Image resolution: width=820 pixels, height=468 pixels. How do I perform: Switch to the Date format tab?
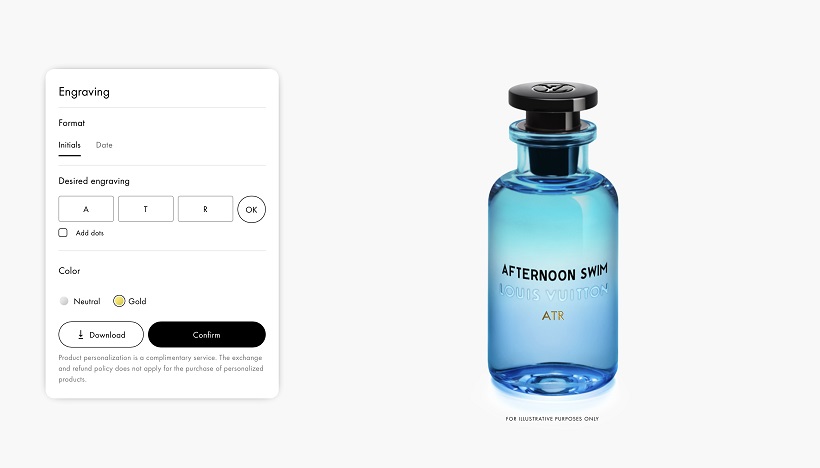point(104,145)
